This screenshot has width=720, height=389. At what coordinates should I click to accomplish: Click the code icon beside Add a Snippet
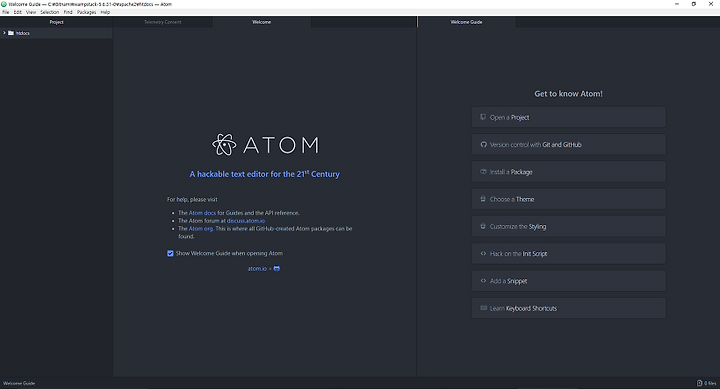[x=483, y=281]
